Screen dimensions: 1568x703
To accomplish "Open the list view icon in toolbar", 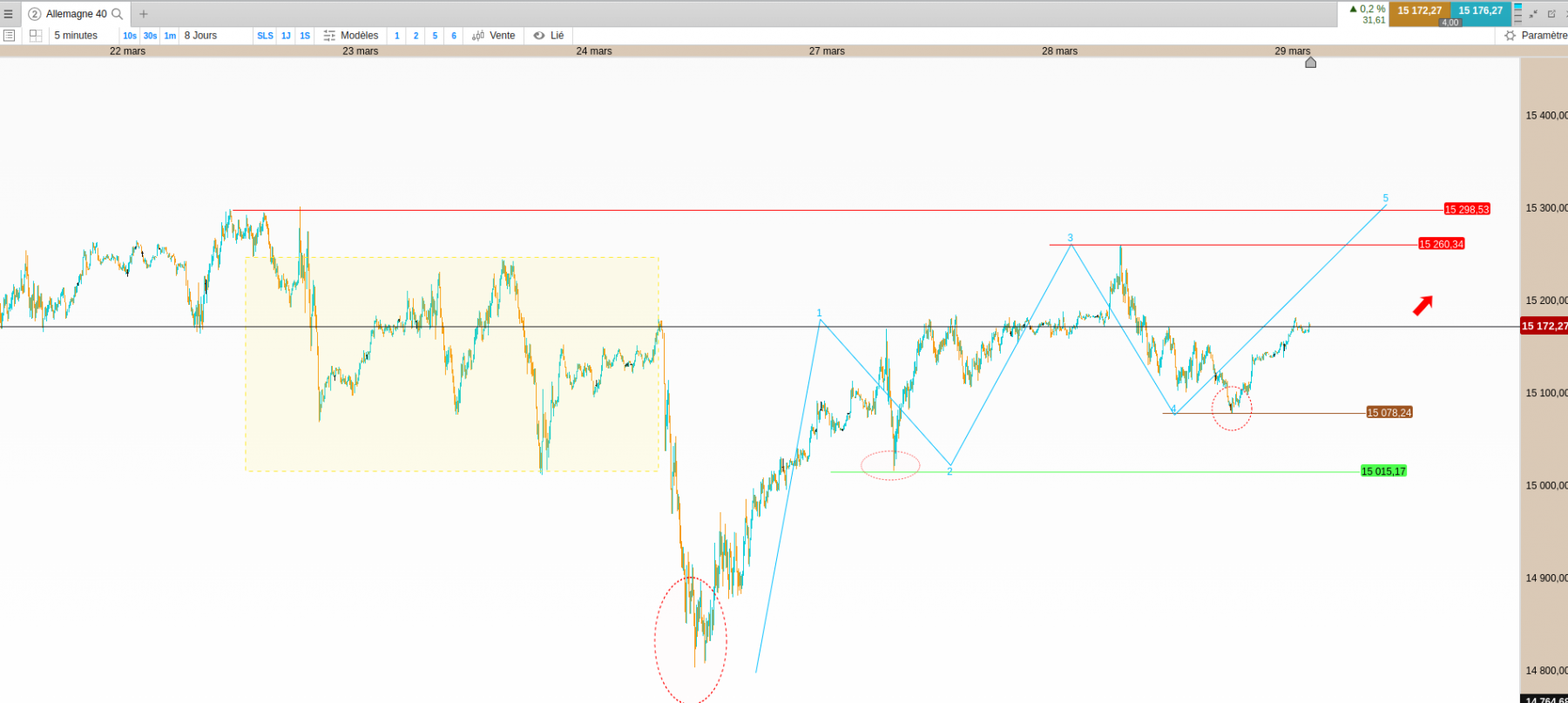I will pyautogui.click(x=10, y=36).
